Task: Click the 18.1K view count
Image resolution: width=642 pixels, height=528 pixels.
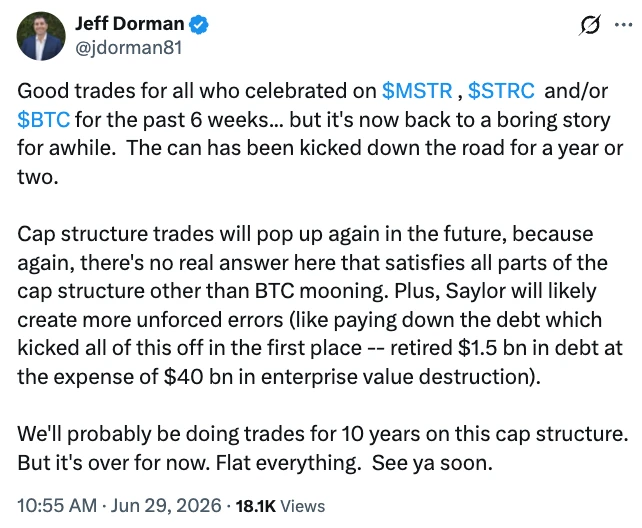Action: click(x=256, y=506)
